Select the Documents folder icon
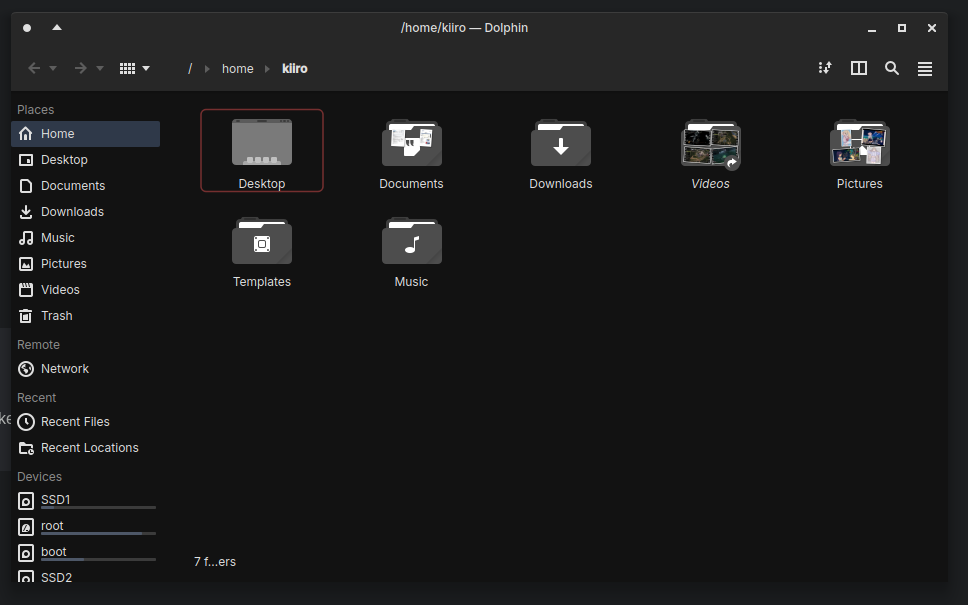Viewport: 968px width, 605px height. pyautogui.click(x=411, y=143)
